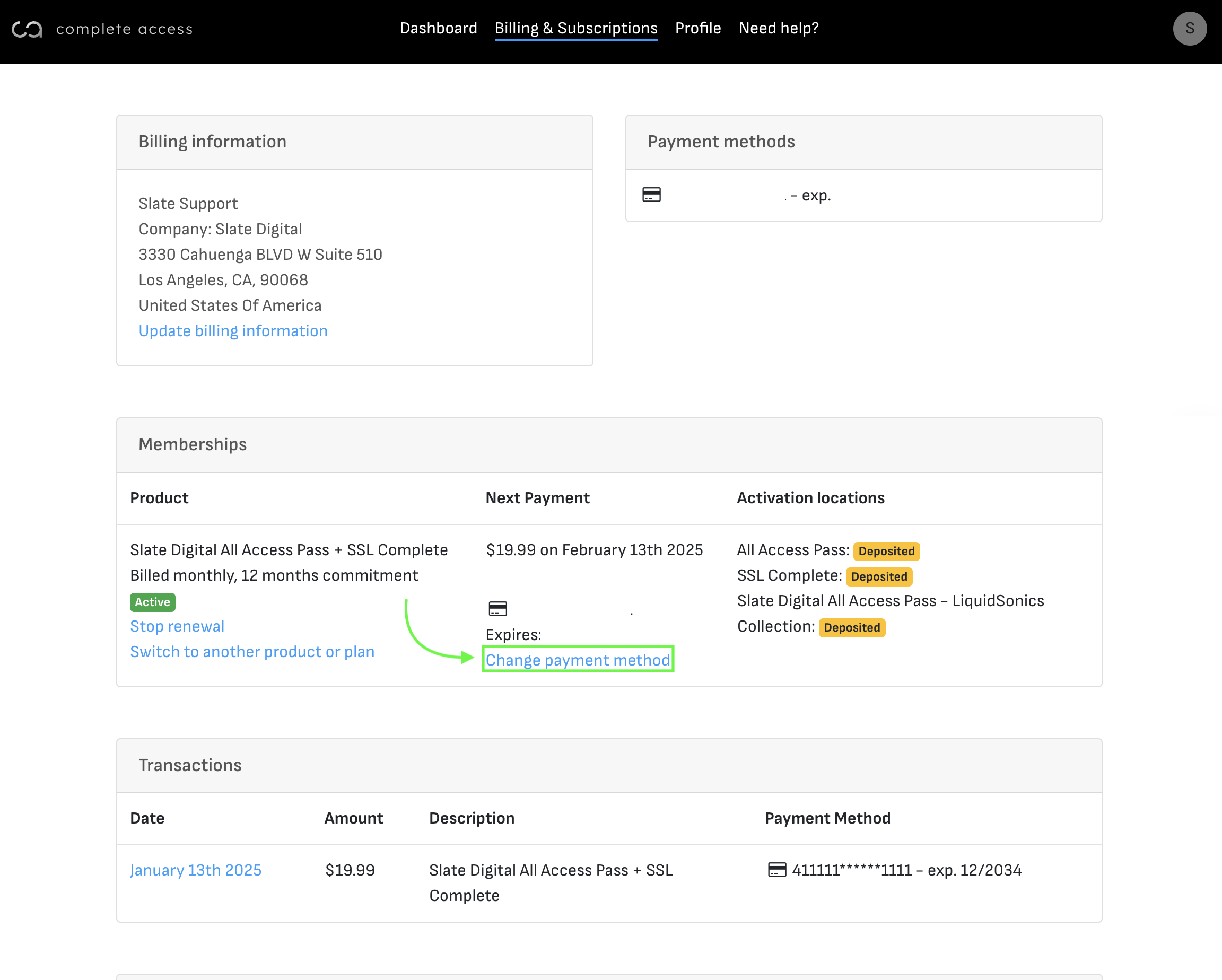This screenshot has height=980, width=1222.
Task: Open the Profile page
Action: 698,28
